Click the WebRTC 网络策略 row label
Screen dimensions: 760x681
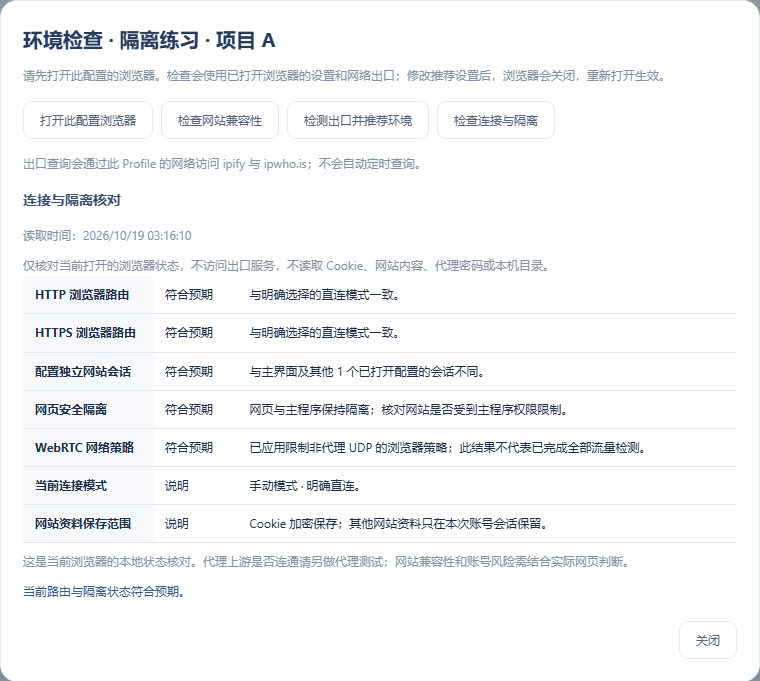click(x=84, y=447)
